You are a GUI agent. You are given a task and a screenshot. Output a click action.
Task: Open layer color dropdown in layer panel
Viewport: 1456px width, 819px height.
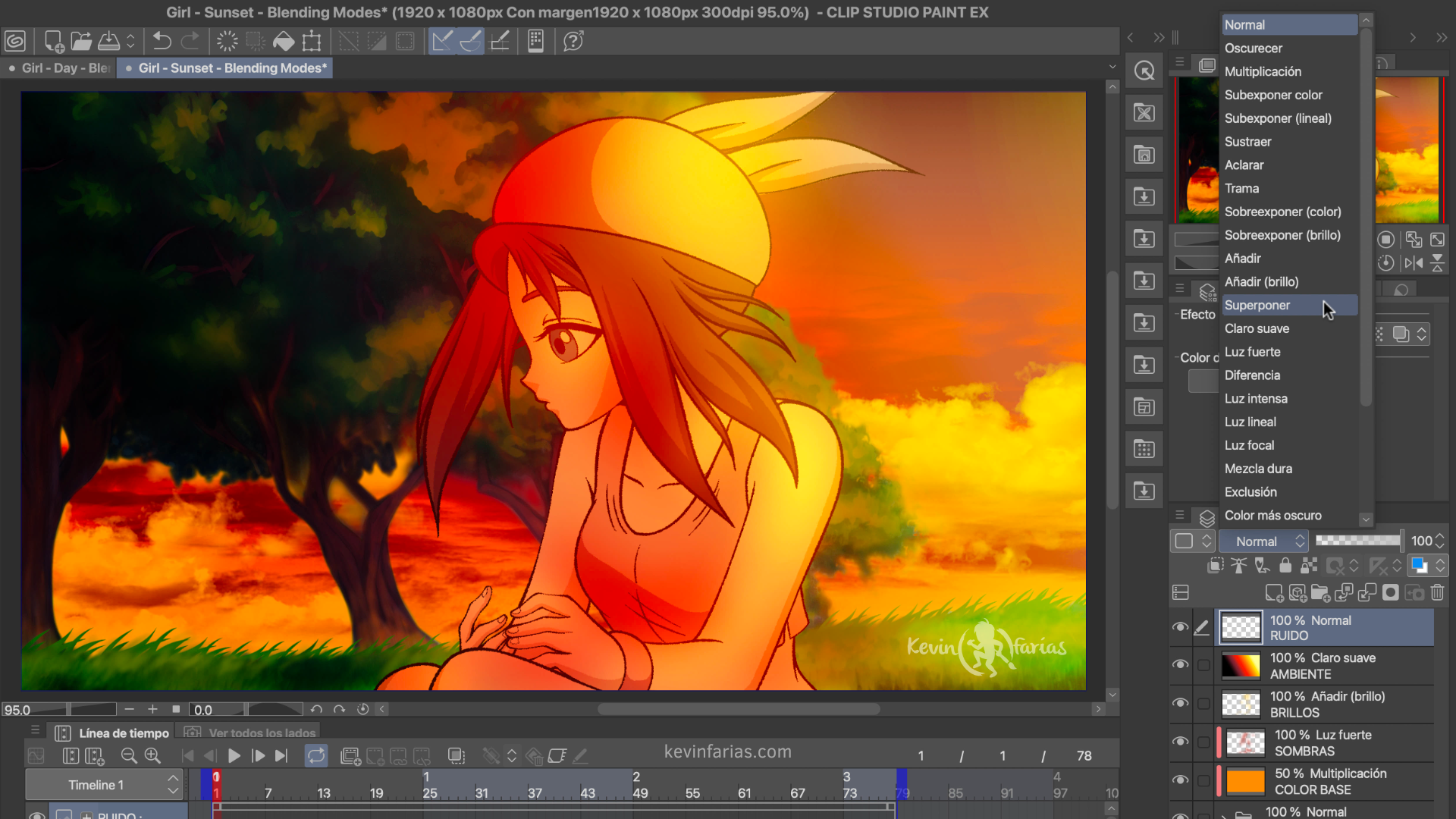[x=1426, y=565]
